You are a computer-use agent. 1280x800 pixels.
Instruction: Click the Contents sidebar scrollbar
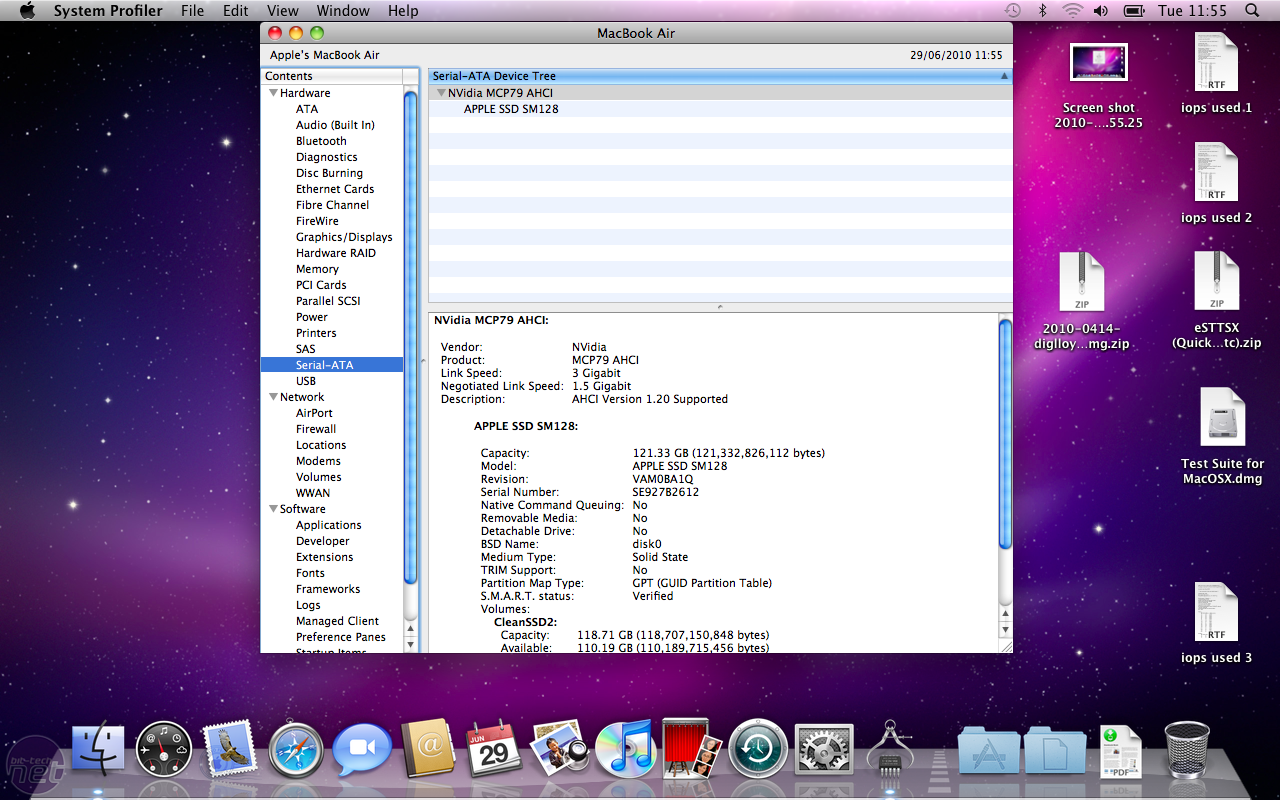[x=410, y=338]
